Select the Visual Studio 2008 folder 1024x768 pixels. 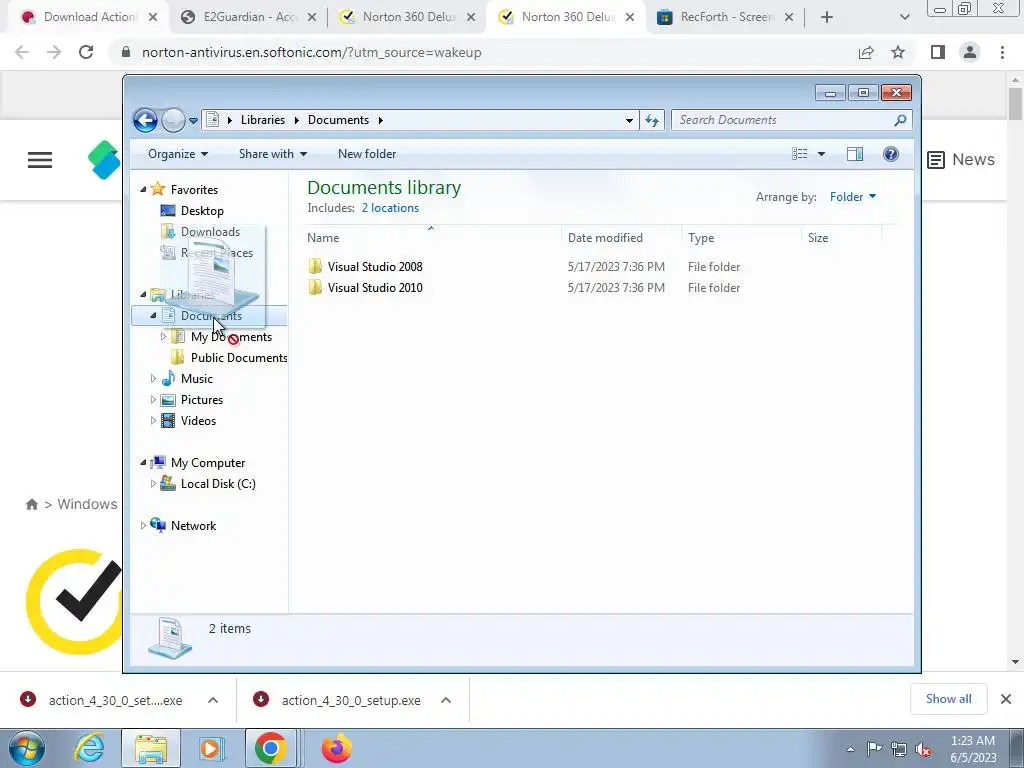pos(375,266)
